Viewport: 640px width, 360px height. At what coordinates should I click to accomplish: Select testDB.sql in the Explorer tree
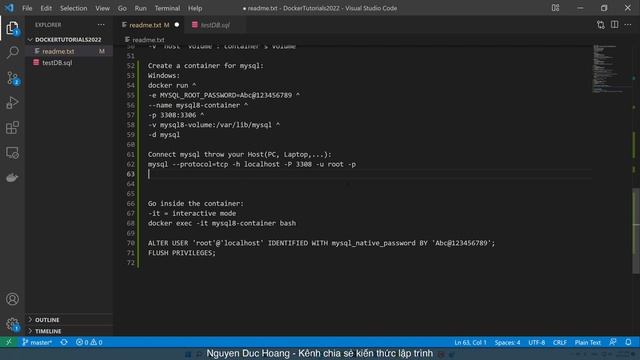[x=69, y=62]
